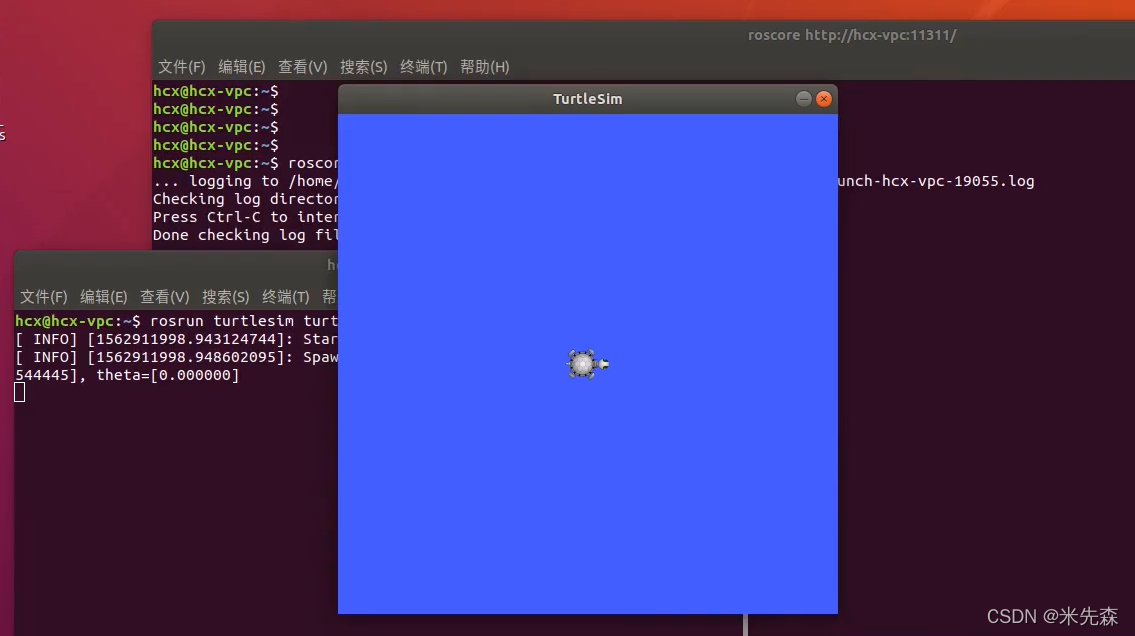Open 编辑(E) menu in roscore terminal
1135x636 pixels.
(x=242, y=67)
